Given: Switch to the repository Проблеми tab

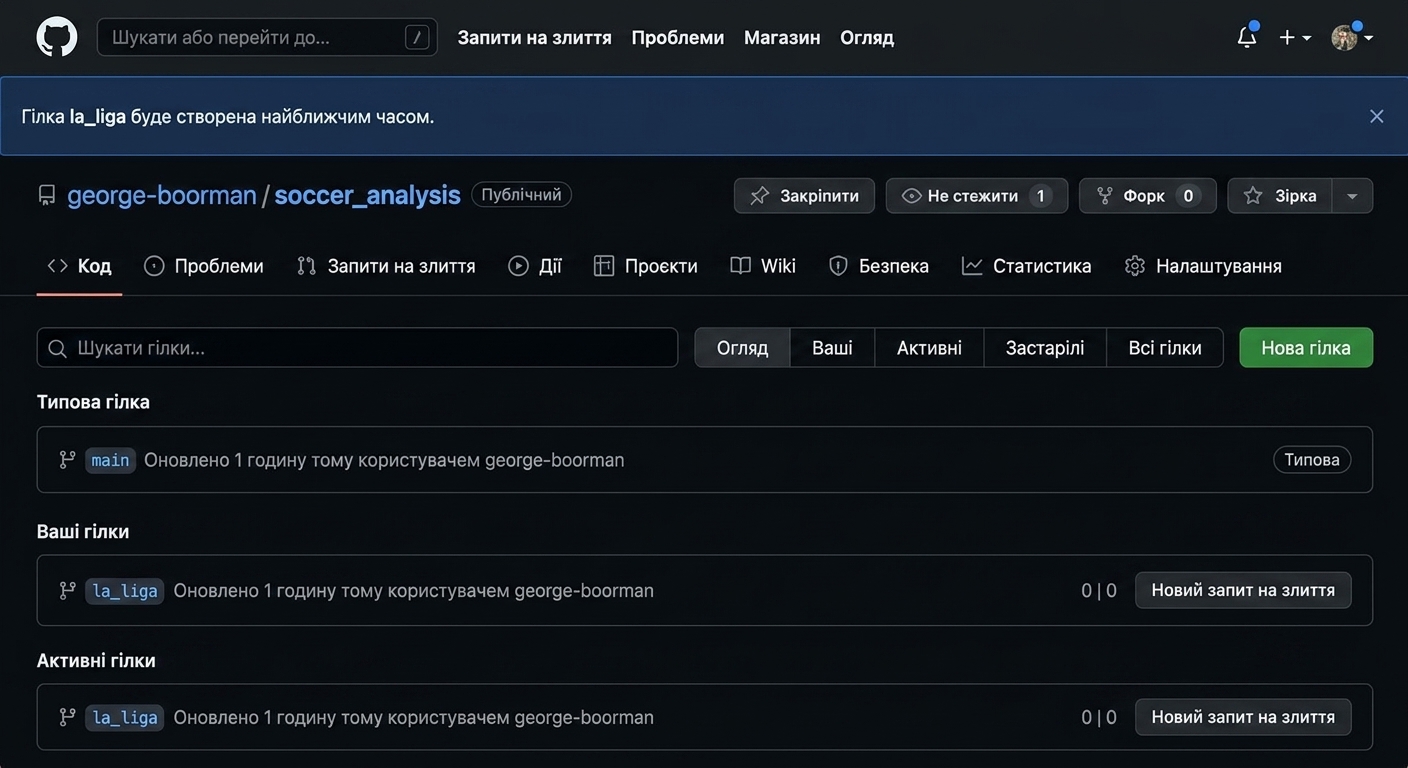Looking at the screenshot, I should click(204, 266).
